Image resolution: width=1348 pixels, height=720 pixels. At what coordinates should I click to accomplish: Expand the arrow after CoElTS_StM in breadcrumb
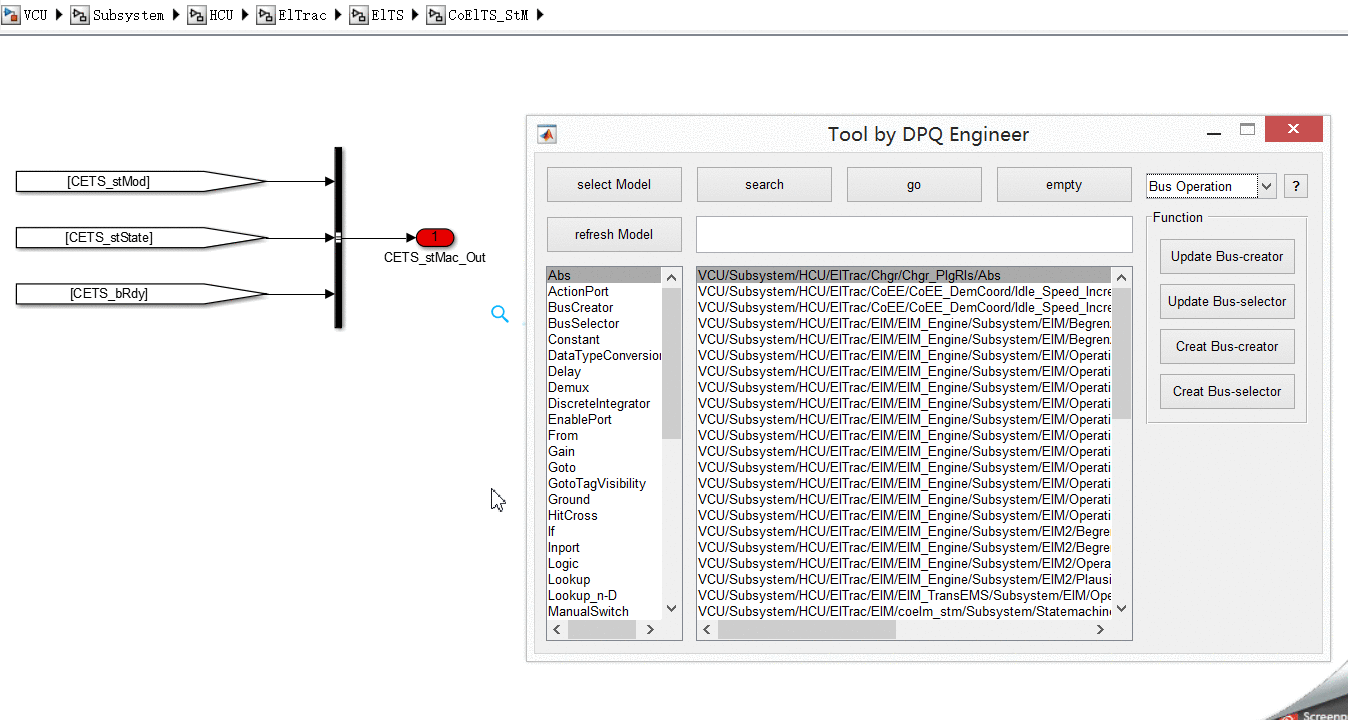540,16
